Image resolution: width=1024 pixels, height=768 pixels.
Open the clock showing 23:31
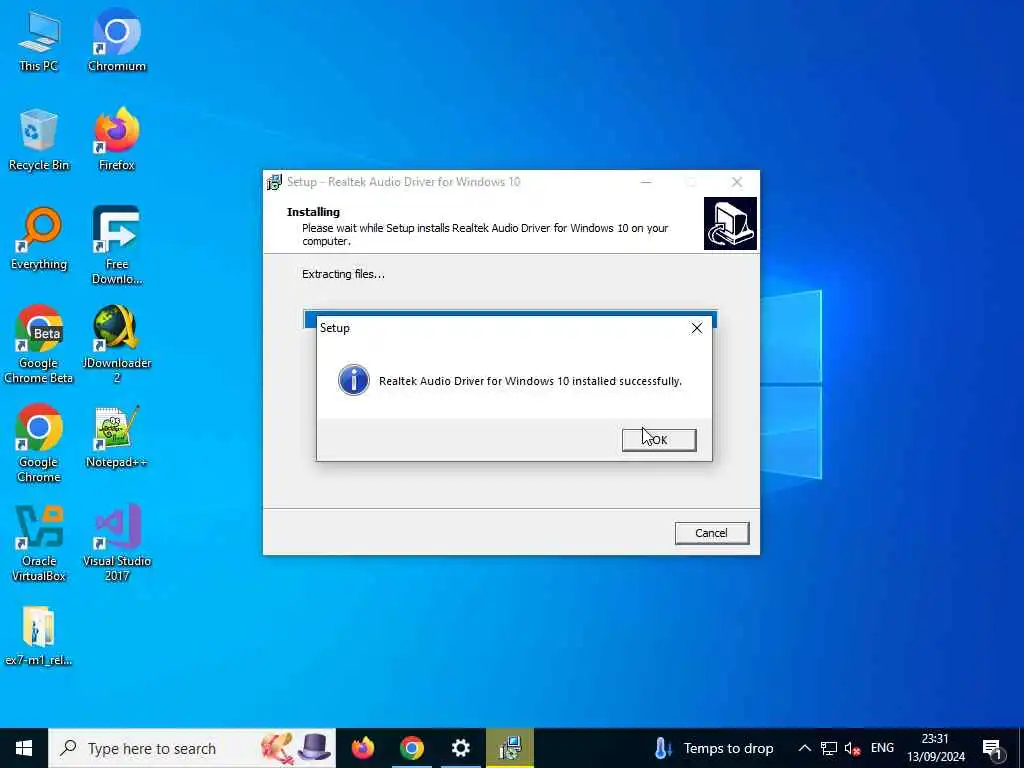[x=935, y=748]
